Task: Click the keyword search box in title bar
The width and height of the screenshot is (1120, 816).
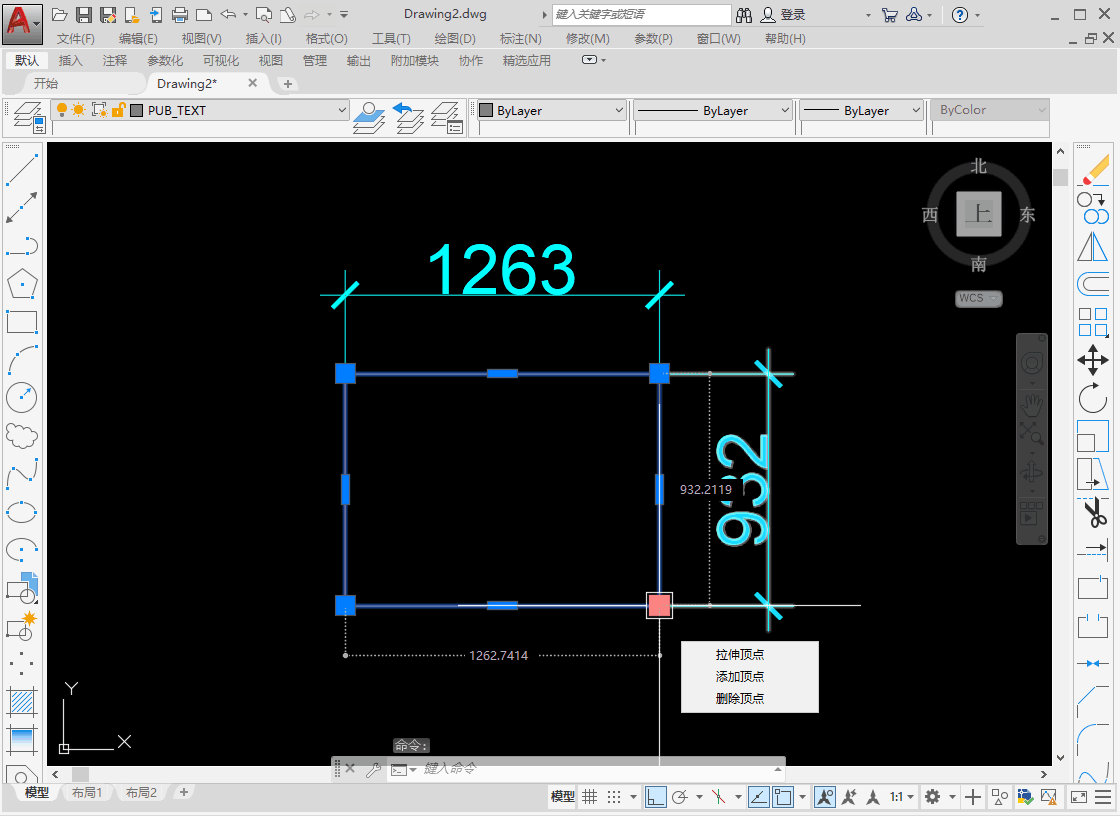Action: pyautogui.click(x=641, y=14)
